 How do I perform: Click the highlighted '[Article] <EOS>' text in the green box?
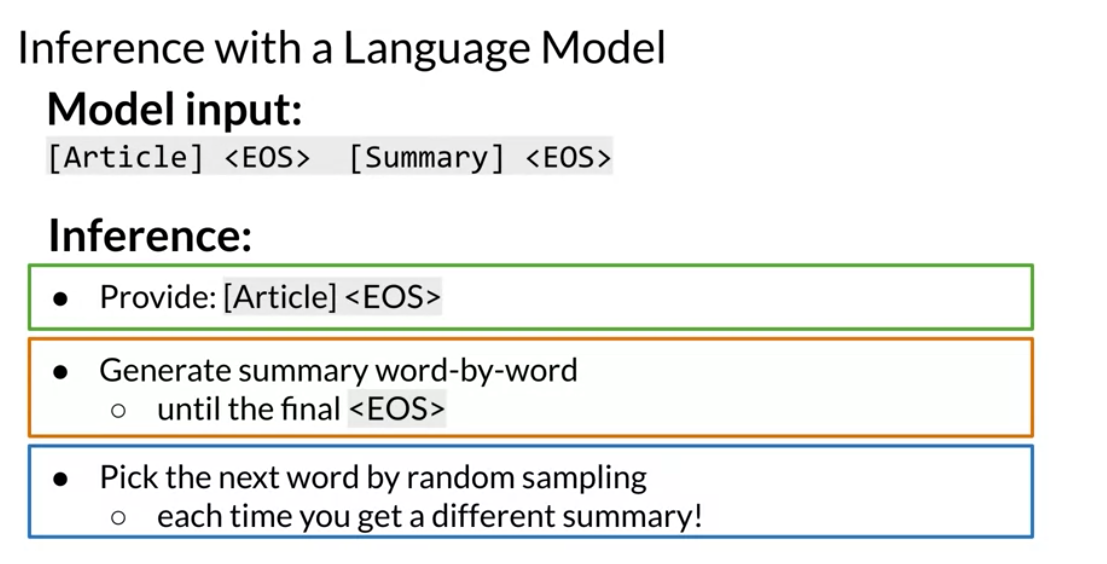click(x=333, y=296)
